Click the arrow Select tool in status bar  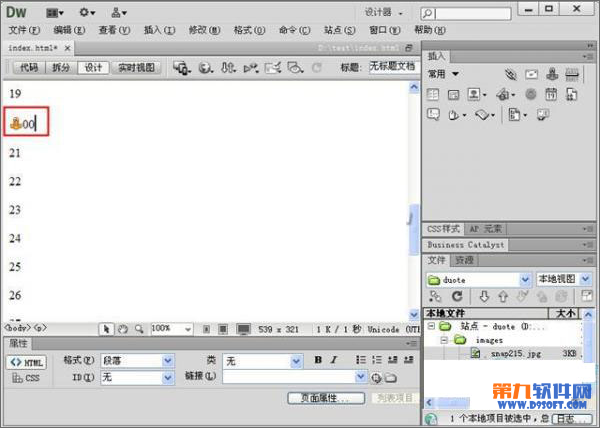(x=106, y=328)
